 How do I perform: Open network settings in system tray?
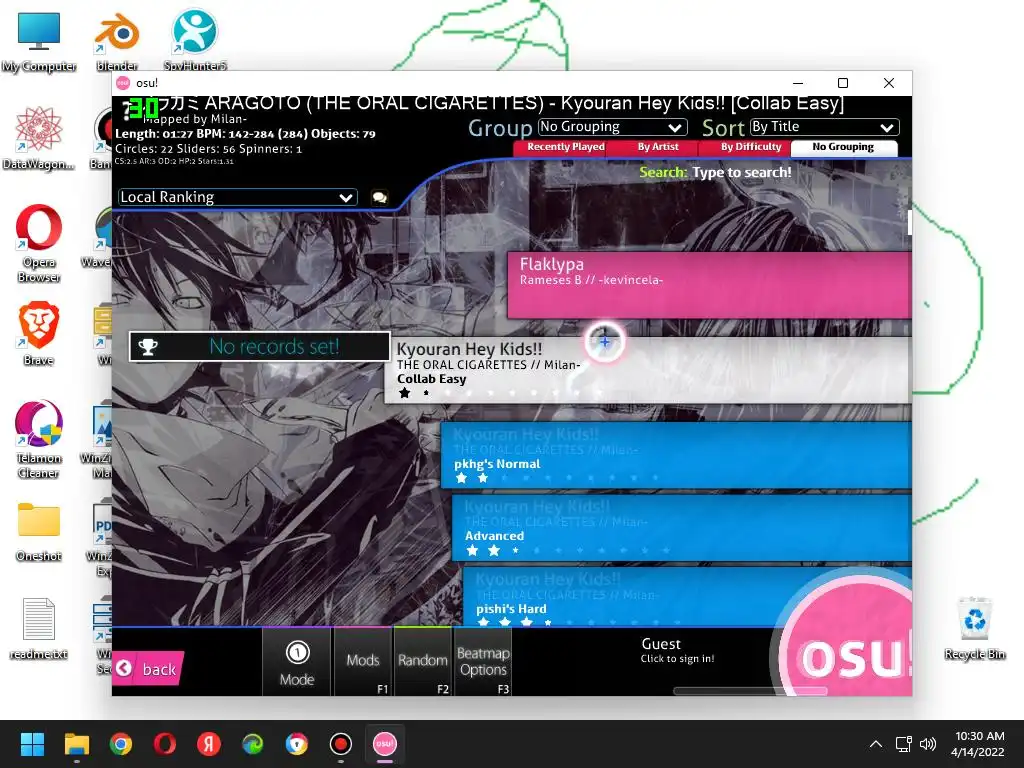point(904,744)
